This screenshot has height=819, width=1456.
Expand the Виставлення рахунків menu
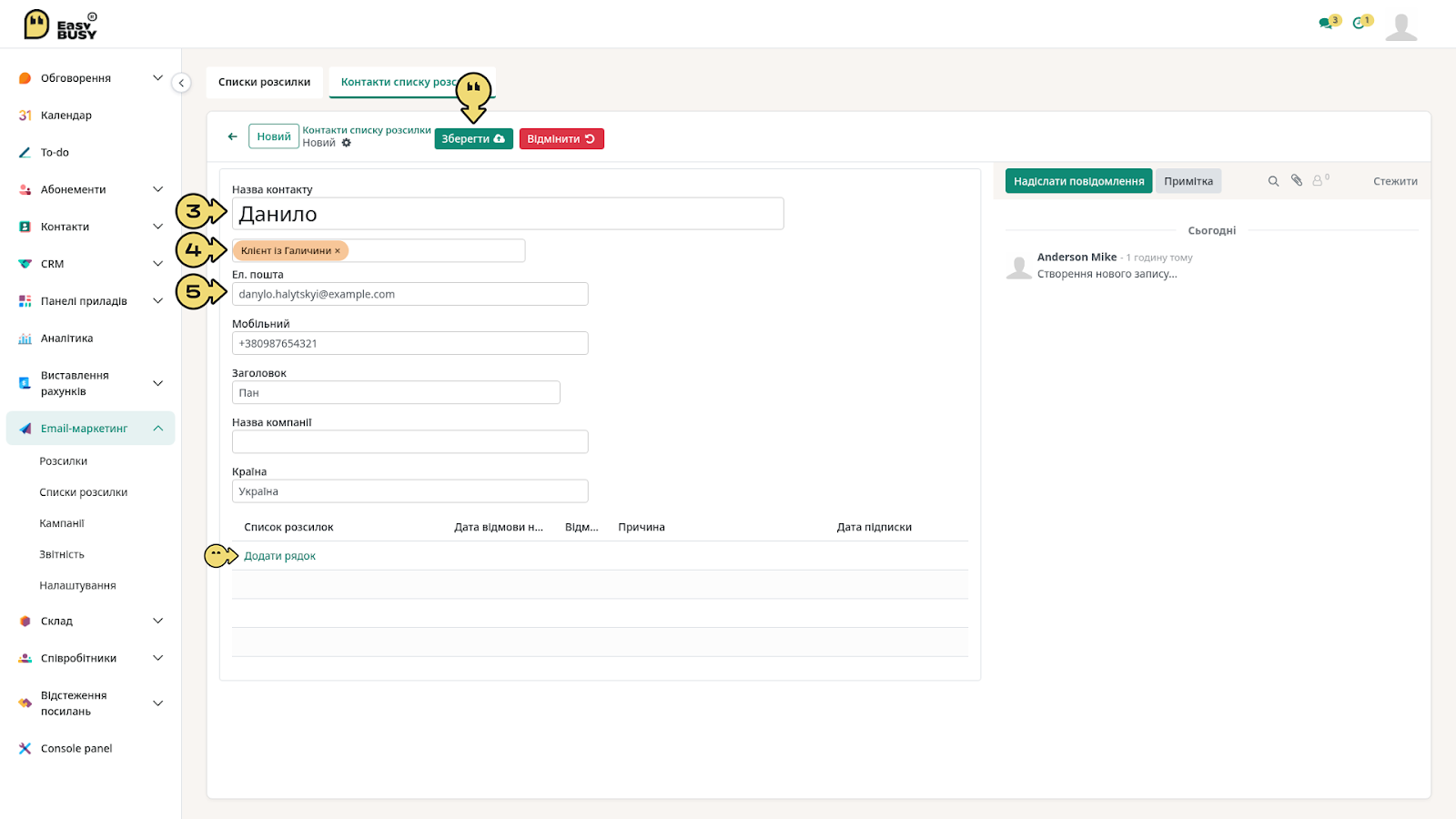pos(157,383)
